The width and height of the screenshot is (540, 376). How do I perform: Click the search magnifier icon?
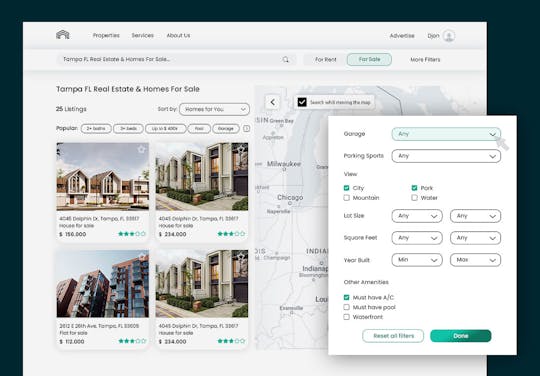coord(285,60)
